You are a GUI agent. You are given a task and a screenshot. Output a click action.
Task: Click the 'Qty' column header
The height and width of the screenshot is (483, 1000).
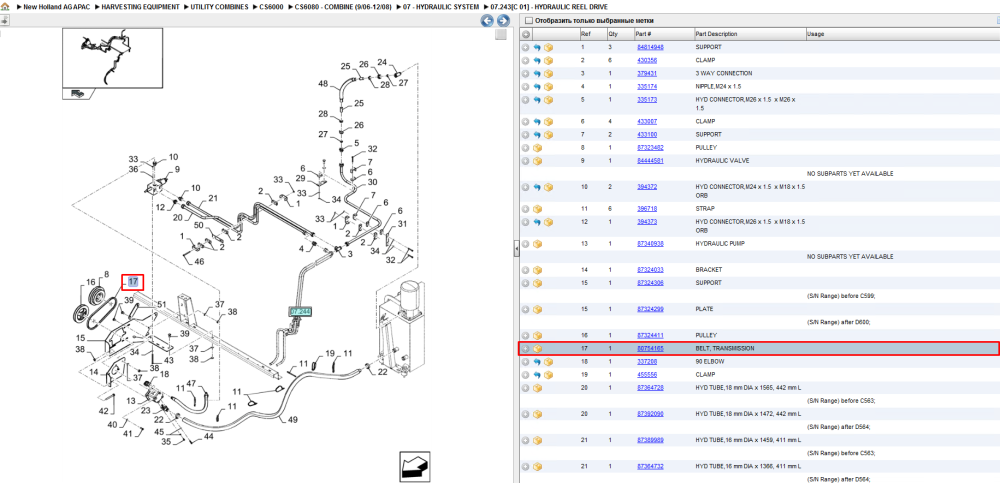point(613,34)
